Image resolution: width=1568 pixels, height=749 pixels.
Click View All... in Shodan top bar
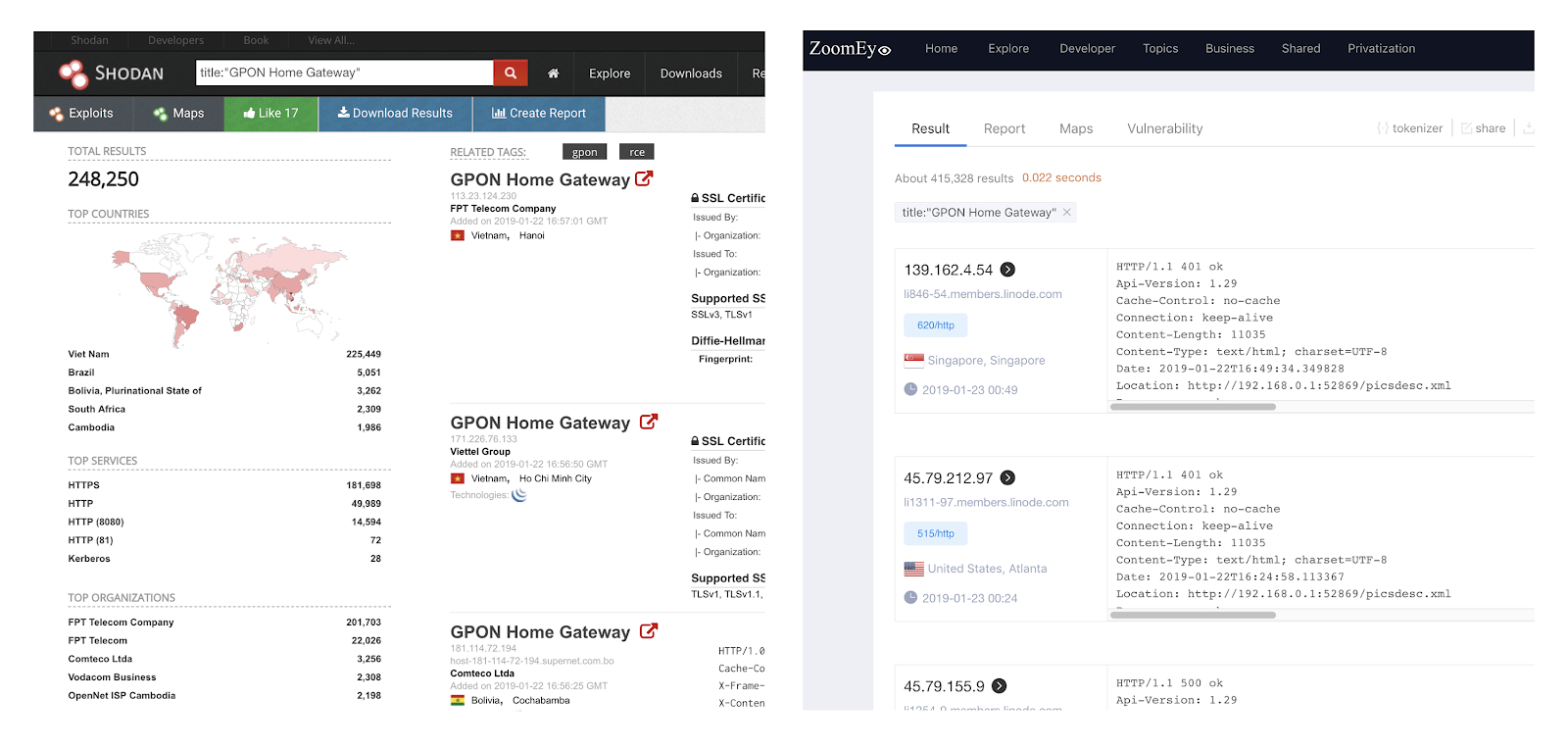point(331,40)
